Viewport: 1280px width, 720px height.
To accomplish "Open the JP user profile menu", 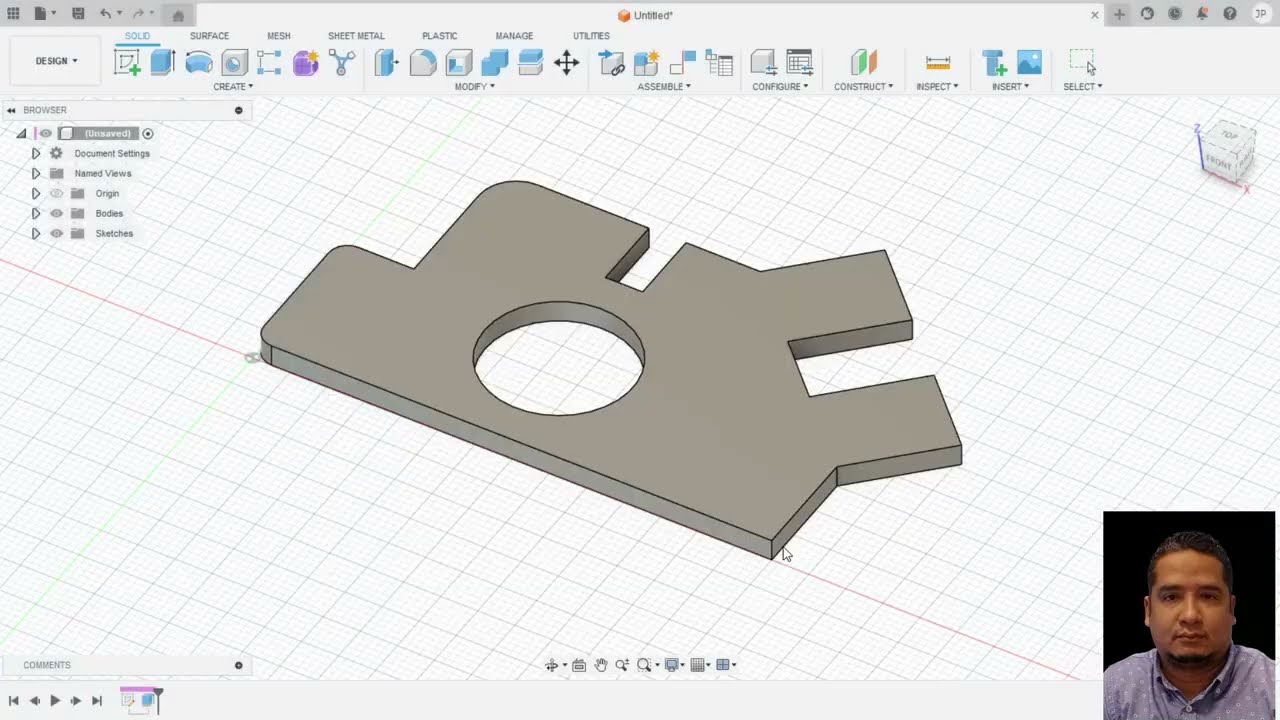I will pos(1261,14).
